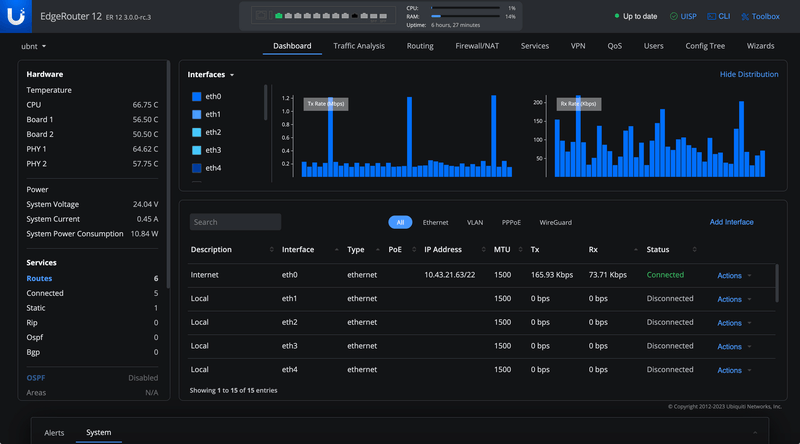The width and height of the screenshot is (800, 444).
Task: Click the Hide Distribution link
Action: pyautogui.click(x=748, y=75)
